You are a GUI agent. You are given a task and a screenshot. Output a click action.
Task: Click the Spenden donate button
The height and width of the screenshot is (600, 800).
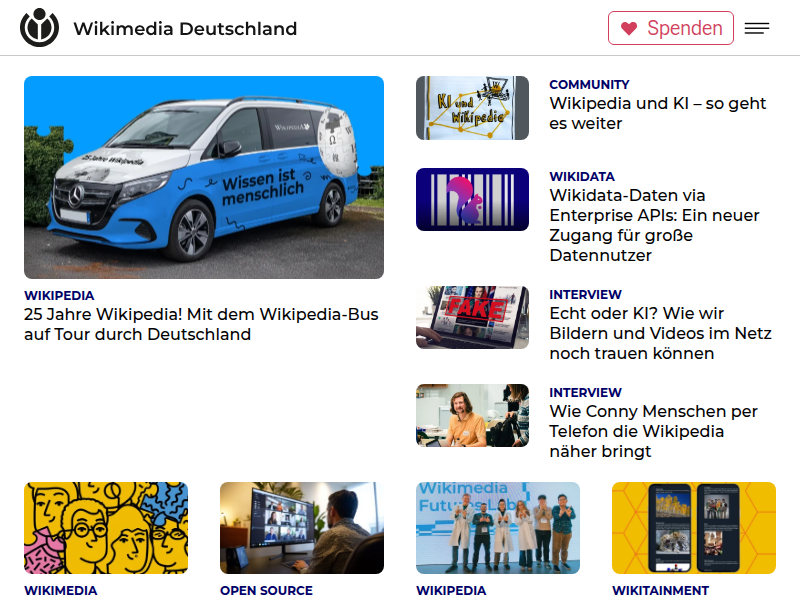670,28
